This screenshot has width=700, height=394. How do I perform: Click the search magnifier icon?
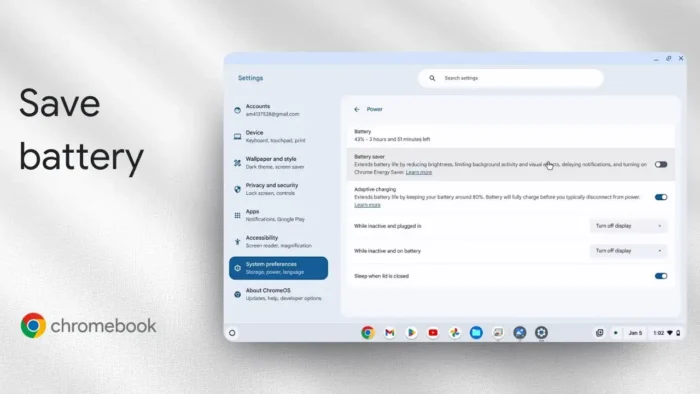432,78
